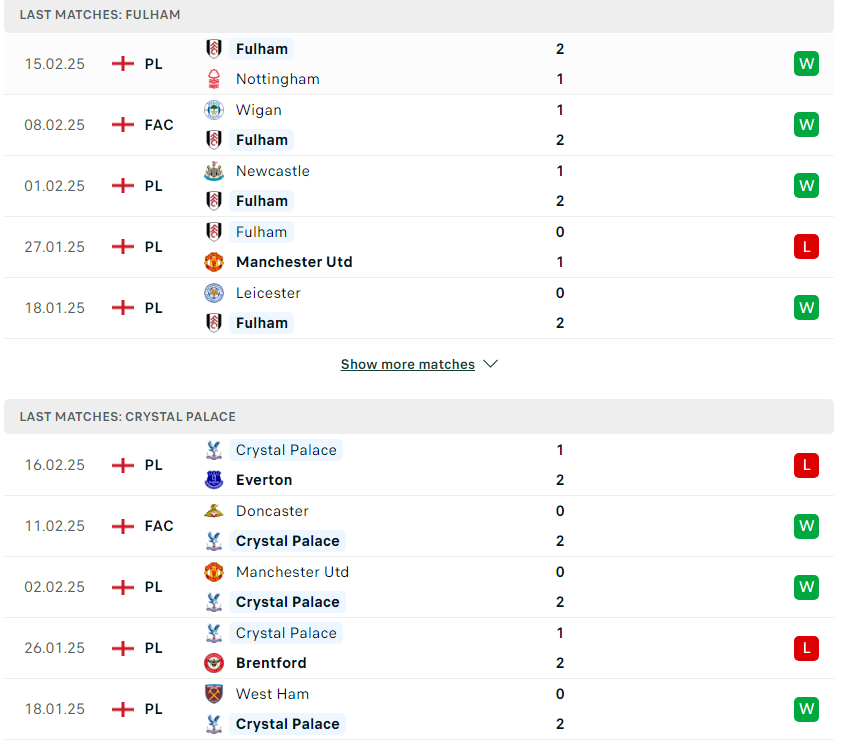Click the green W badge for Fulham vs Nottingham

pos(806,64)
